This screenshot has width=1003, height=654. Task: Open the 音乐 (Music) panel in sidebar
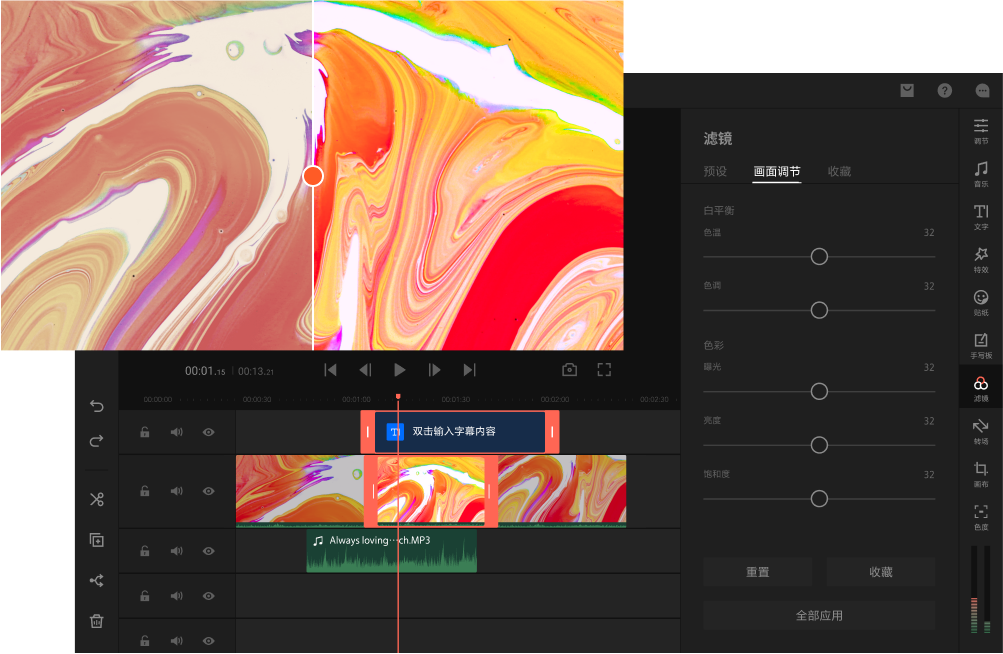tap(981, 173)
